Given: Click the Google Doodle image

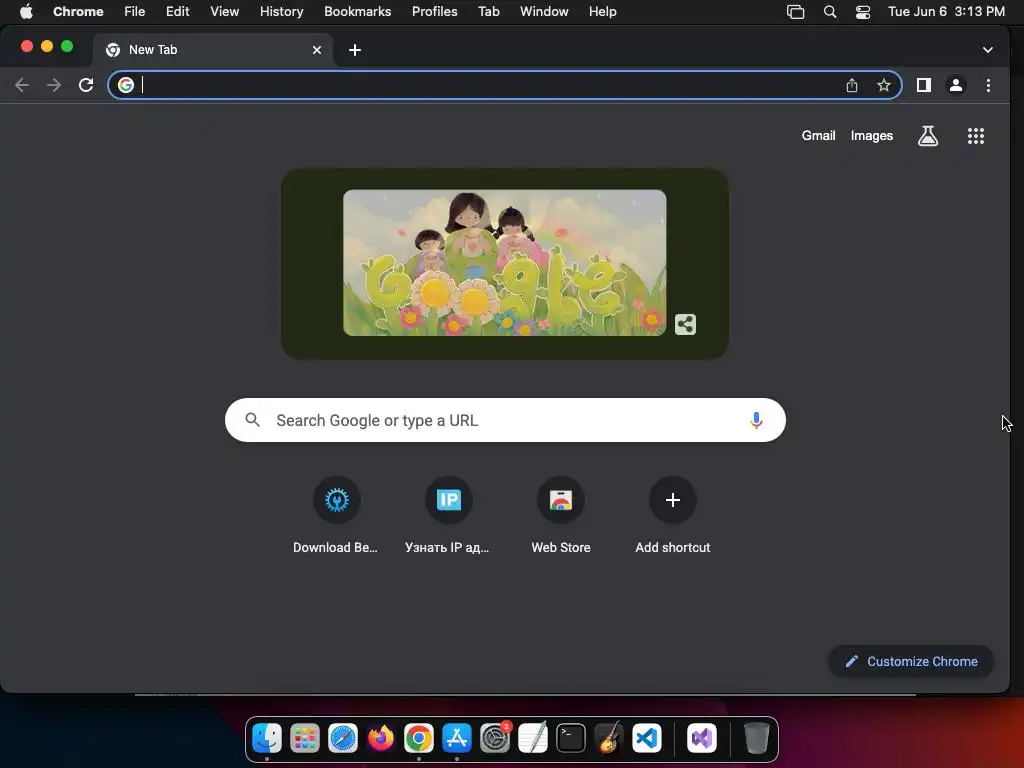Looking at the screenshot, I should (504, 263).
